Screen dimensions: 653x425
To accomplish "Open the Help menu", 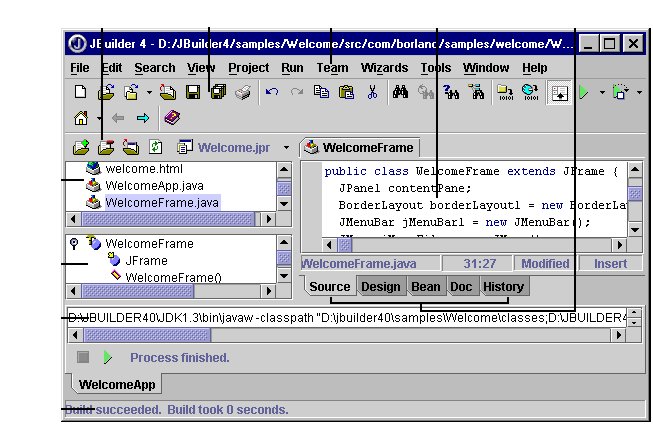I will [535, 68].
